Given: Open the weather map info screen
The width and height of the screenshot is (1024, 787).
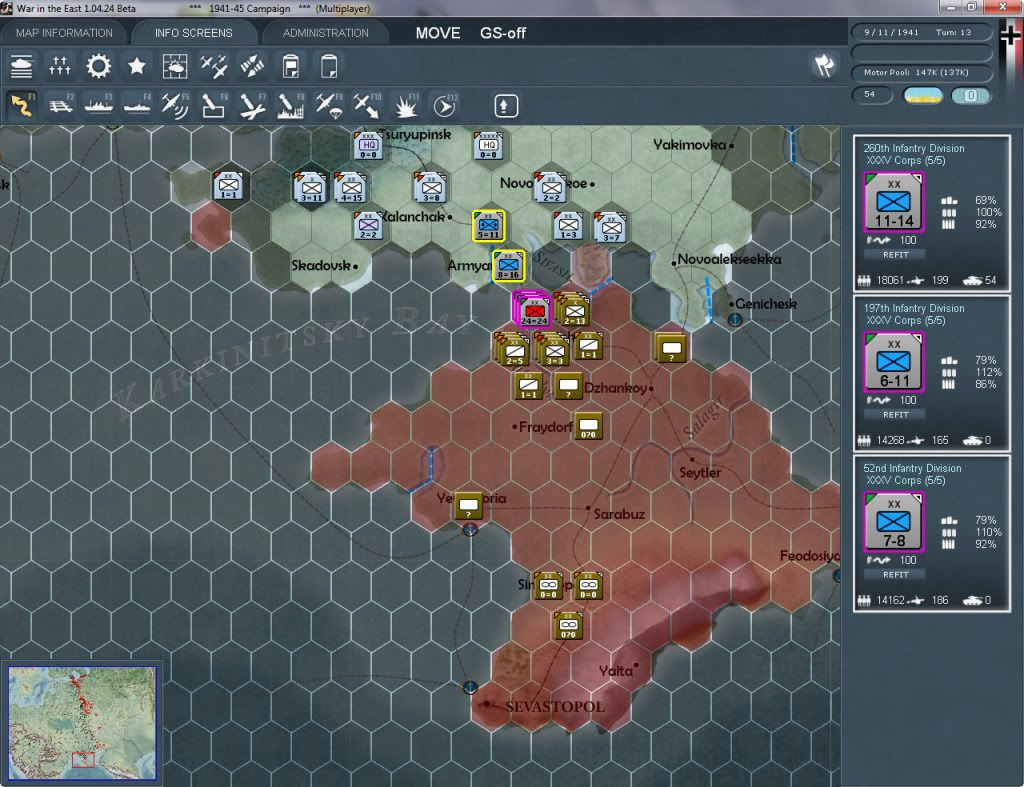Looking at the screenshot, I should point(175,66).
